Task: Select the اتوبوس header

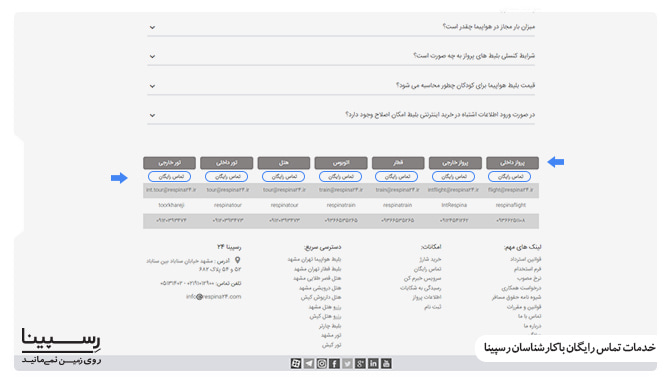Action: 341,163
